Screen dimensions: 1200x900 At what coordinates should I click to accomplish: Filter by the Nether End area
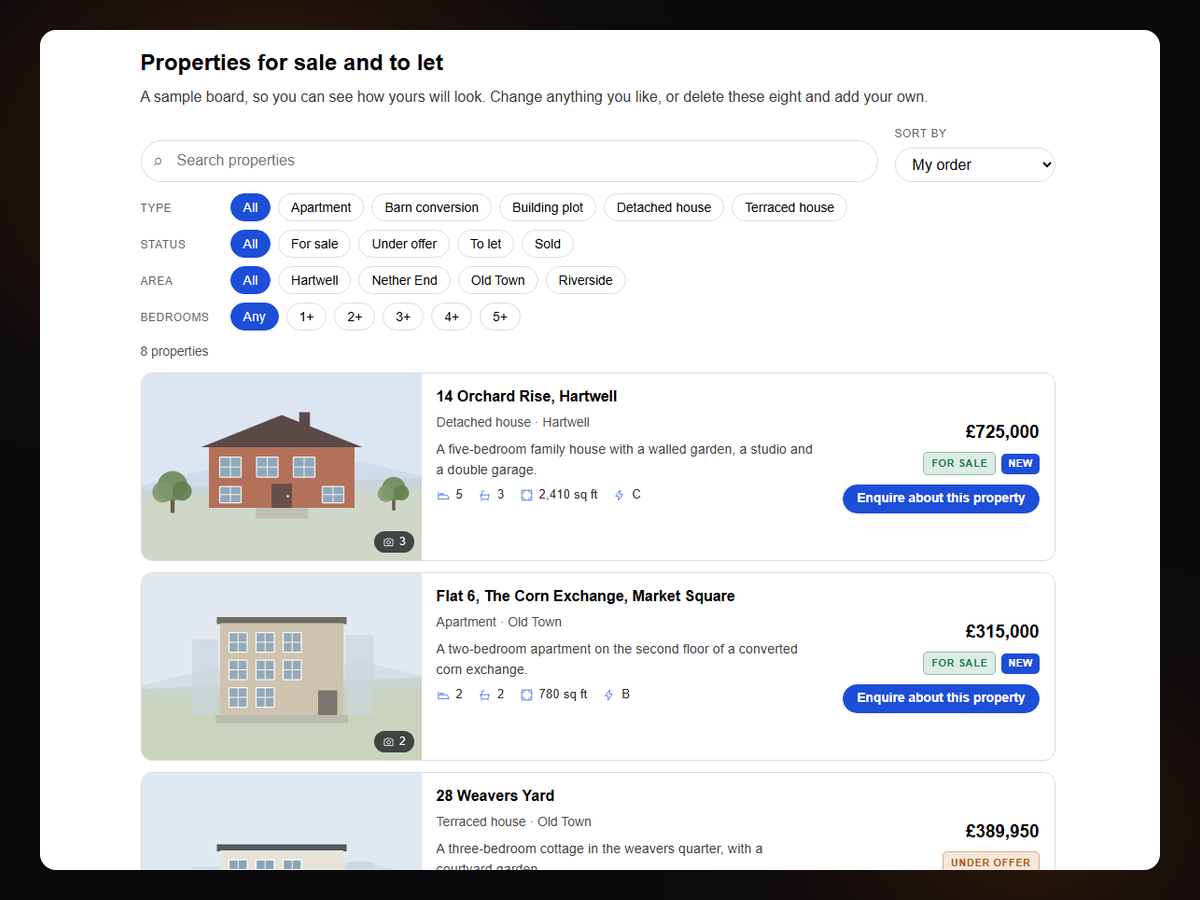point(405,280)
